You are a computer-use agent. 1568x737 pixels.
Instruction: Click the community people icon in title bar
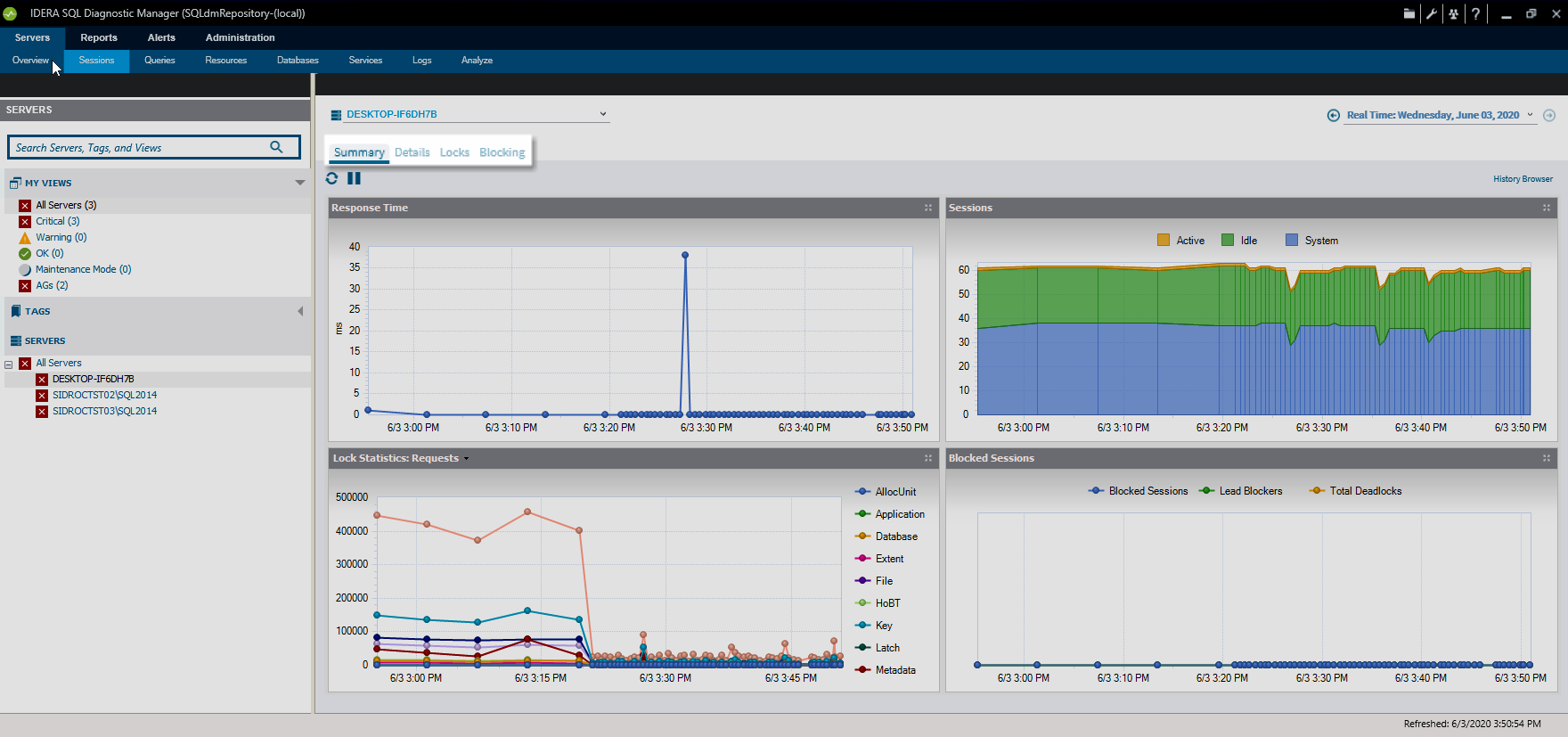point(1454,13)
